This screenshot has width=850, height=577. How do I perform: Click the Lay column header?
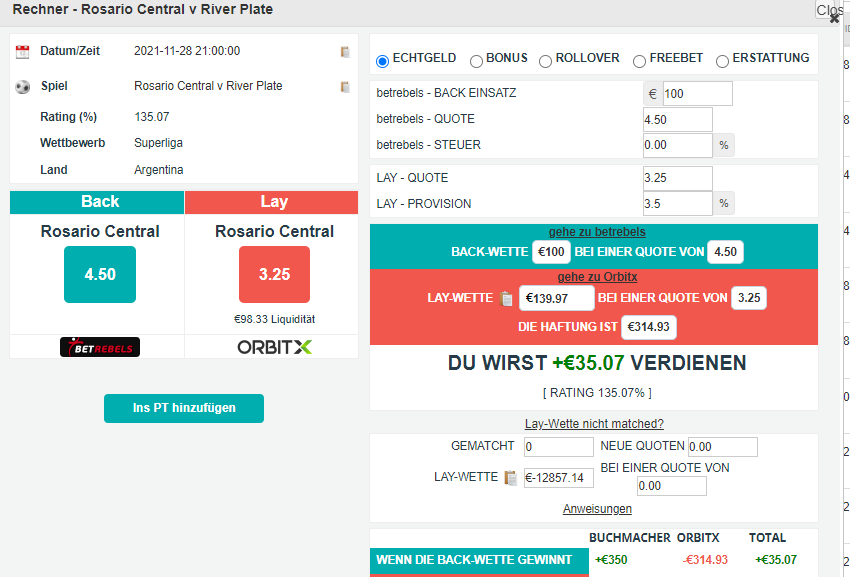point(272,202)
